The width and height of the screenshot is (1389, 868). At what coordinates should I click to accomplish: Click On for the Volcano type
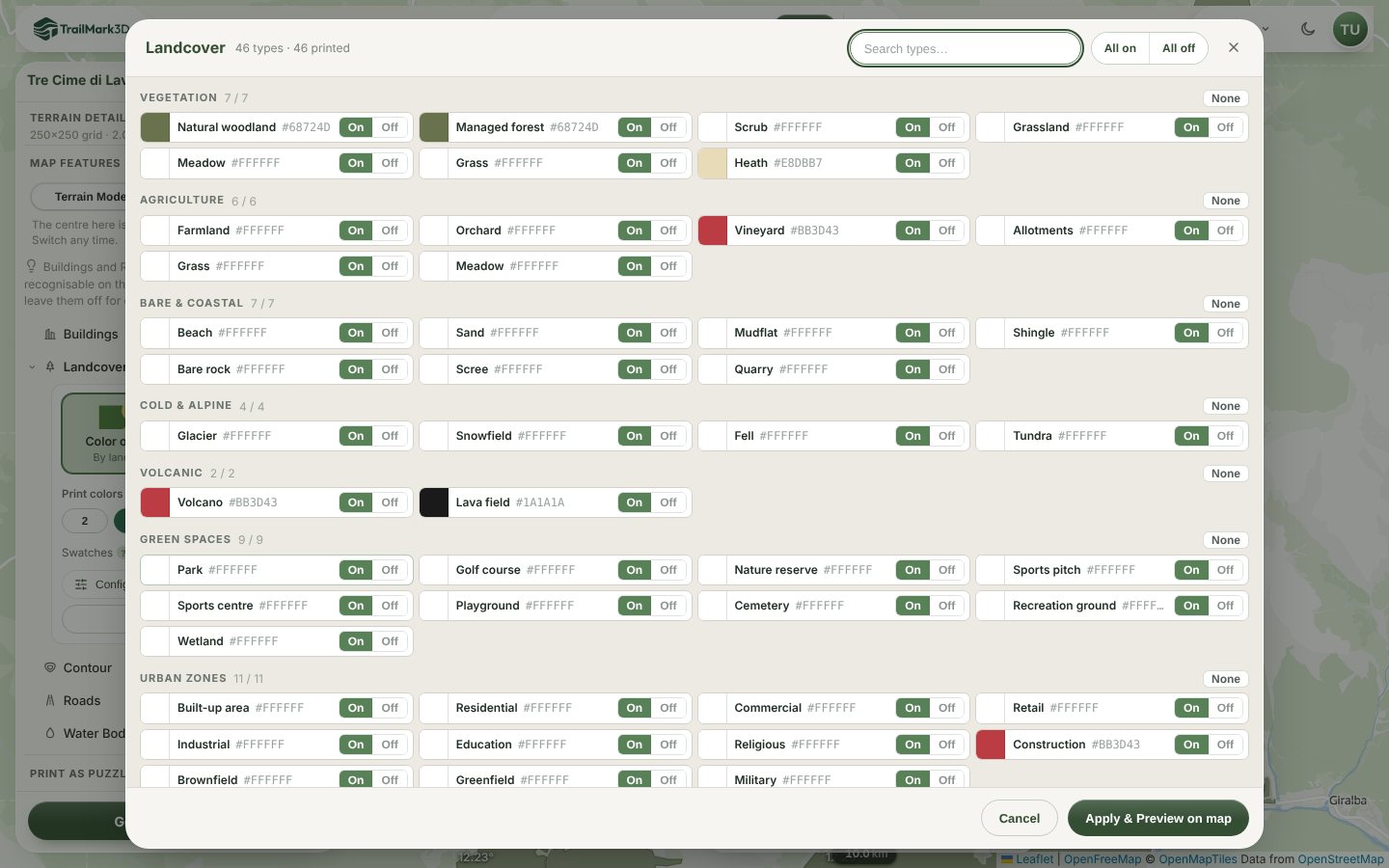coord(356,502)
